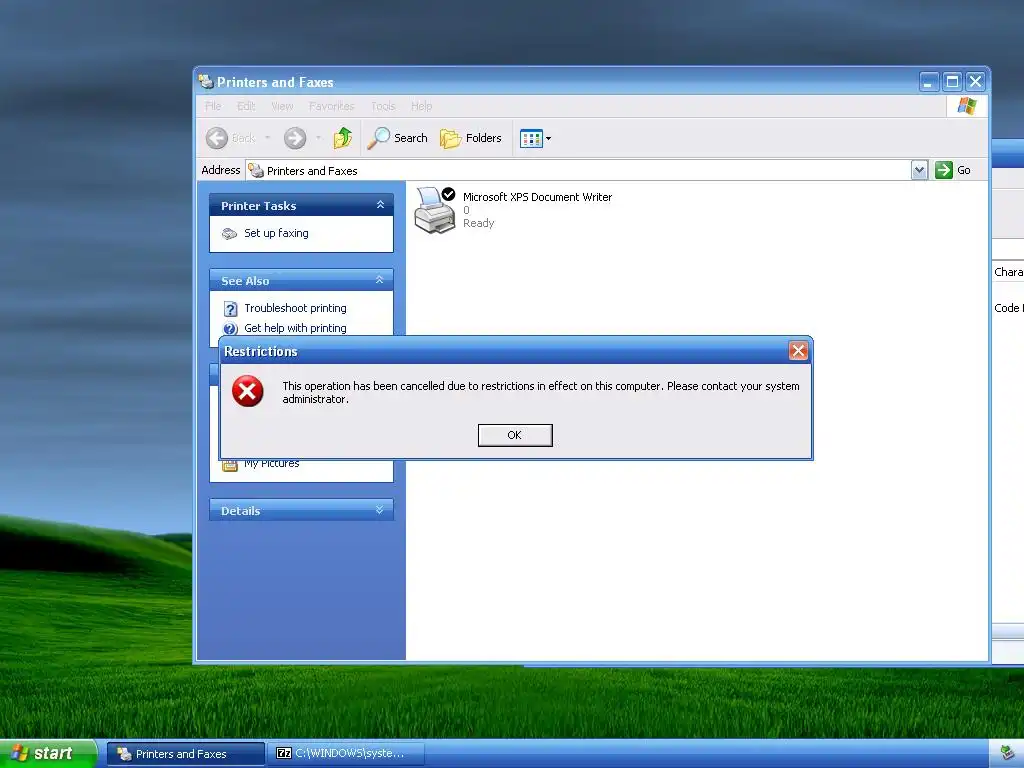Select the Microsoft XPS Document Writer printer icon
The width and height of the screenshot is (1024, 768).
(x=435, y=210)
